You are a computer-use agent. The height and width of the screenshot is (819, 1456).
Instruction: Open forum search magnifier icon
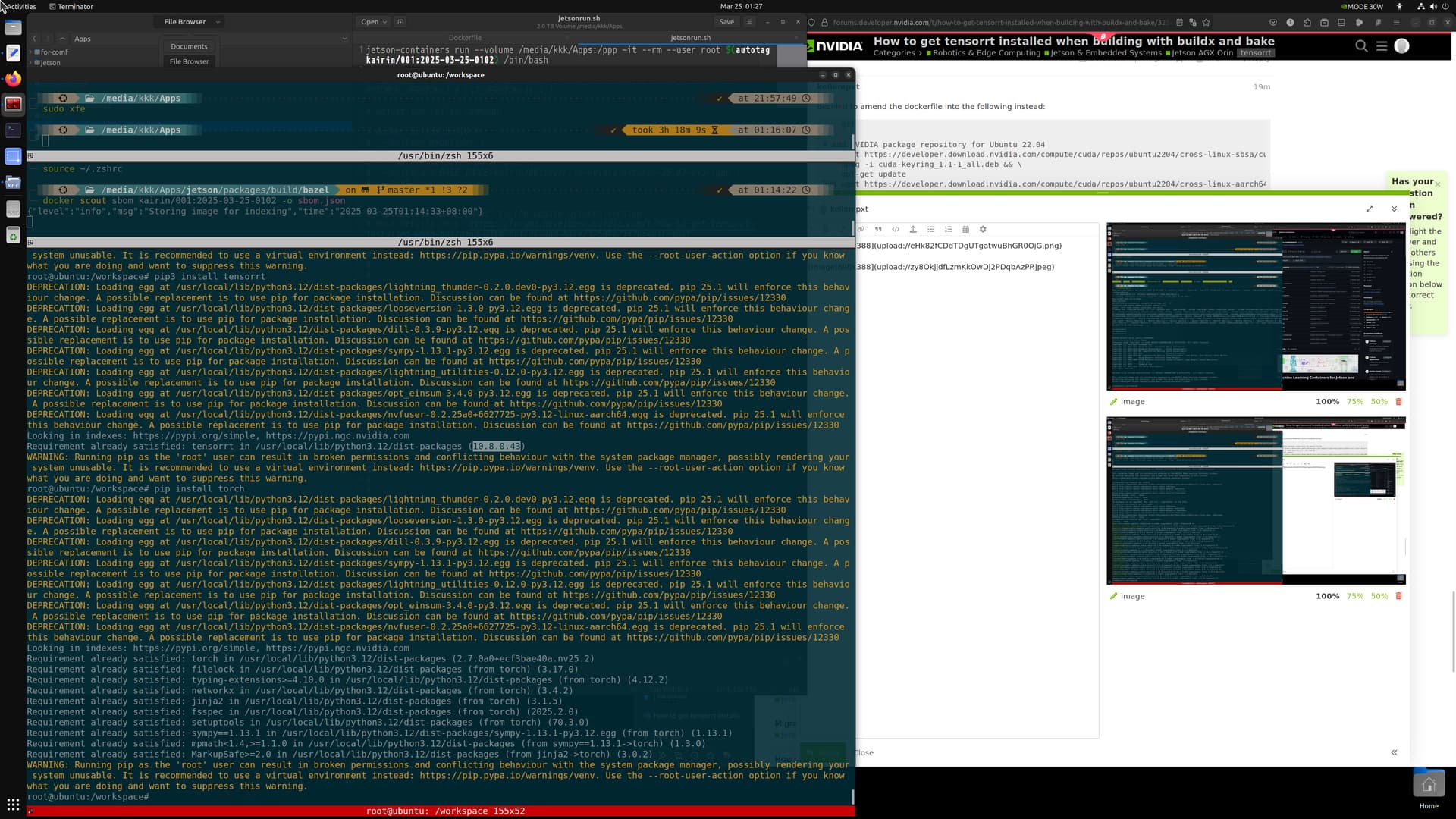click(x=1361, y=46)
